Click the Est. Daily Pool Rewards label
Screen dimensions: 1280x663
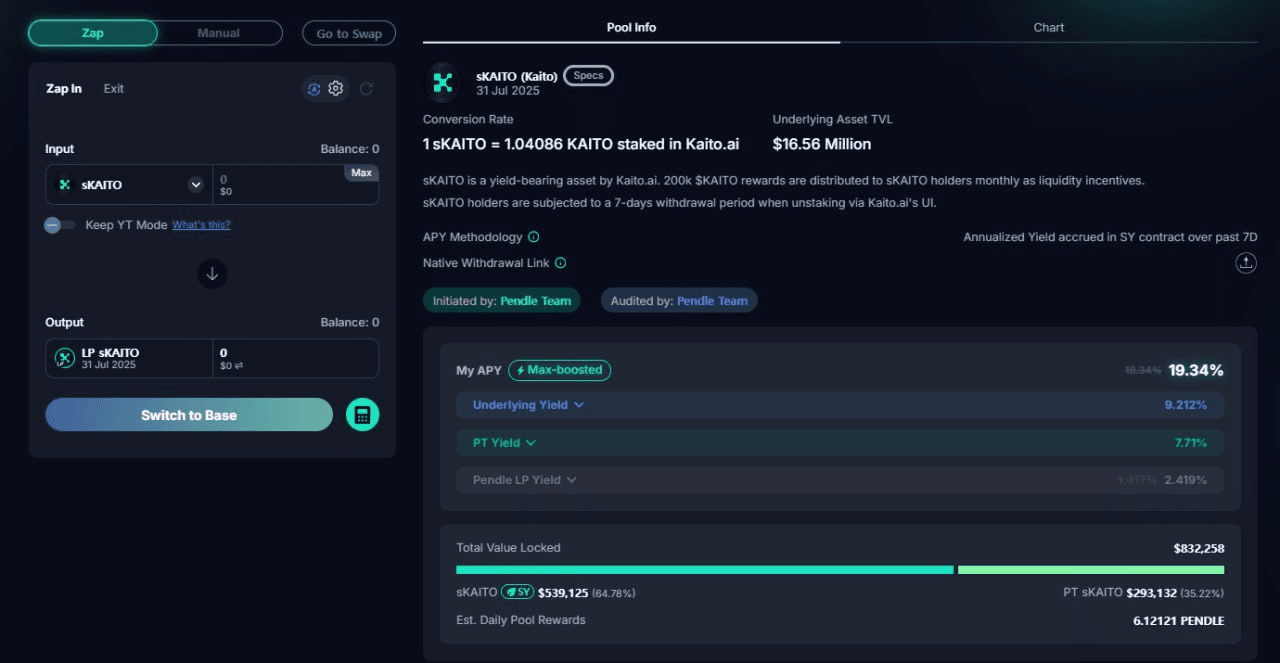(521, 620)
